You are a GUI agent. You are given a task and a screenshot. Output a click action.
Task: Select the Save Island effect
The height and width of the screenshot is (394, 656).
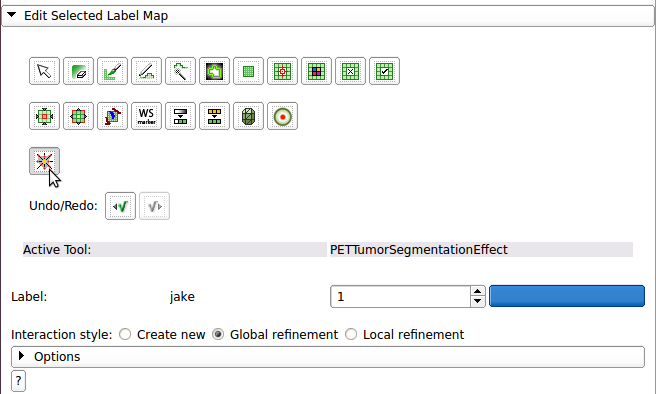[x=384, y=71]
